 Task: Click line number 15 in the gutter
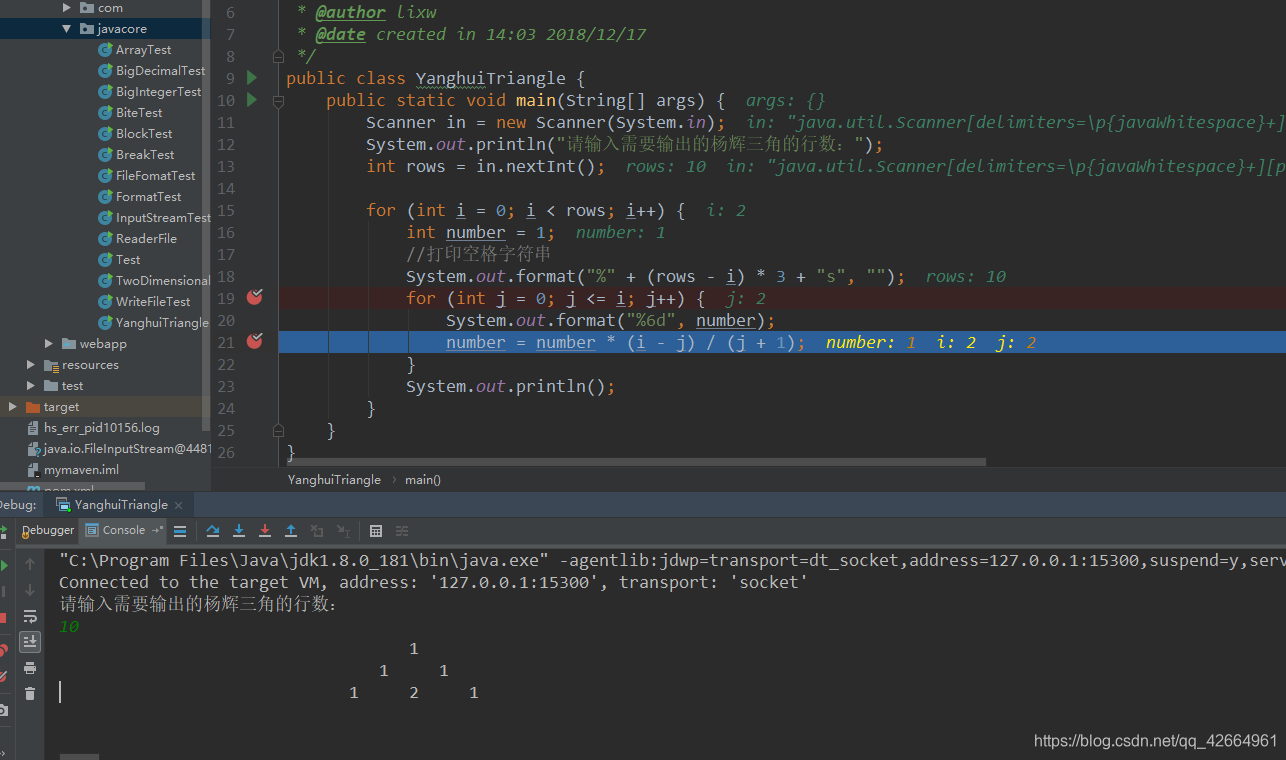point(225,210)
